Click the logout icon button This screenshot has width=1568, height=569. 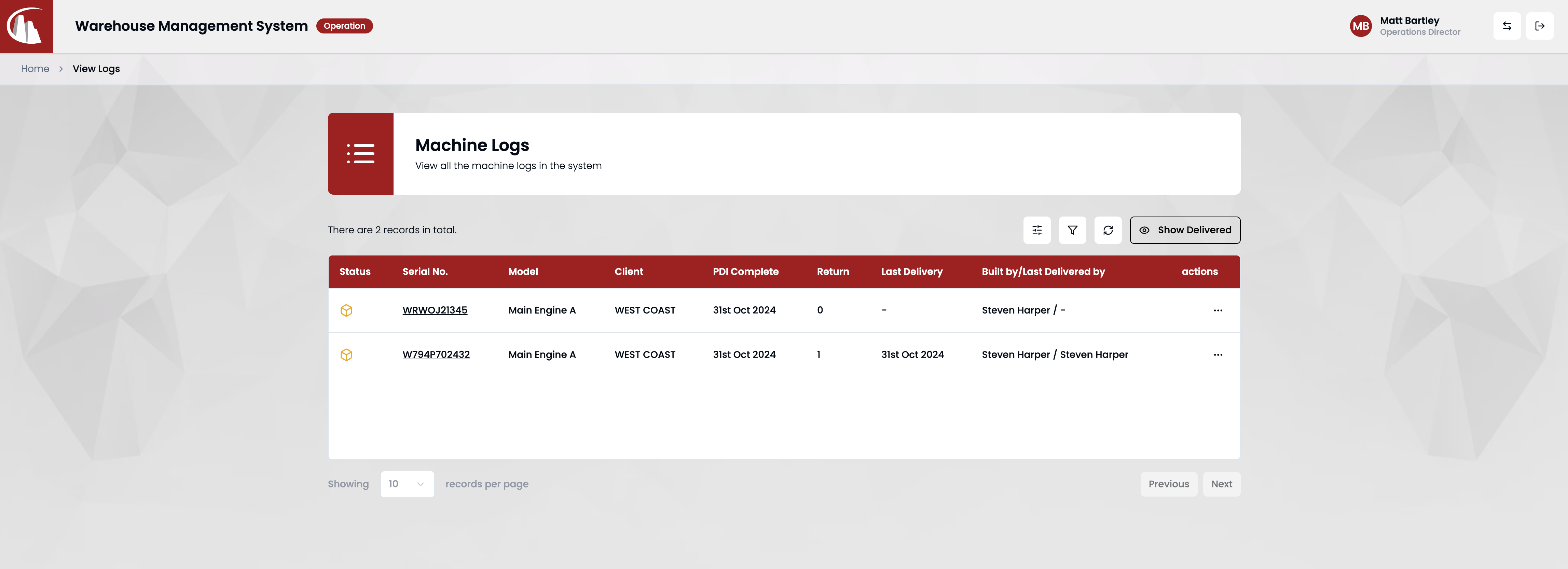[x=1540, y=26]
